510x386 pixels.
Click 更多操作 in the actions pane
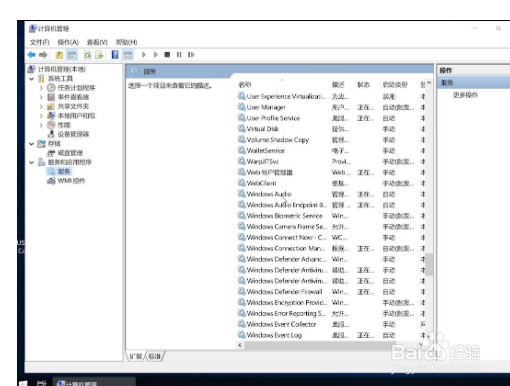coord(465,95)
